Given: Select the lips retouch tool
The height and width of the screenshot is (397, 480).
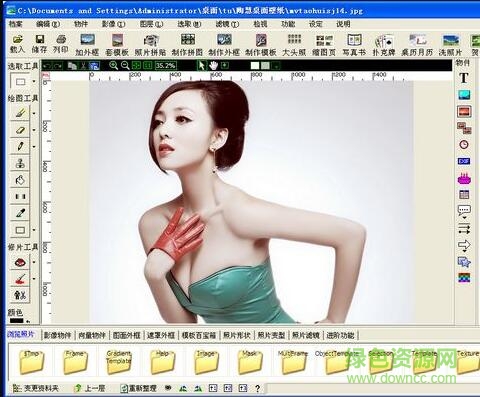Looking at the screenshot, I should [20, 262].
